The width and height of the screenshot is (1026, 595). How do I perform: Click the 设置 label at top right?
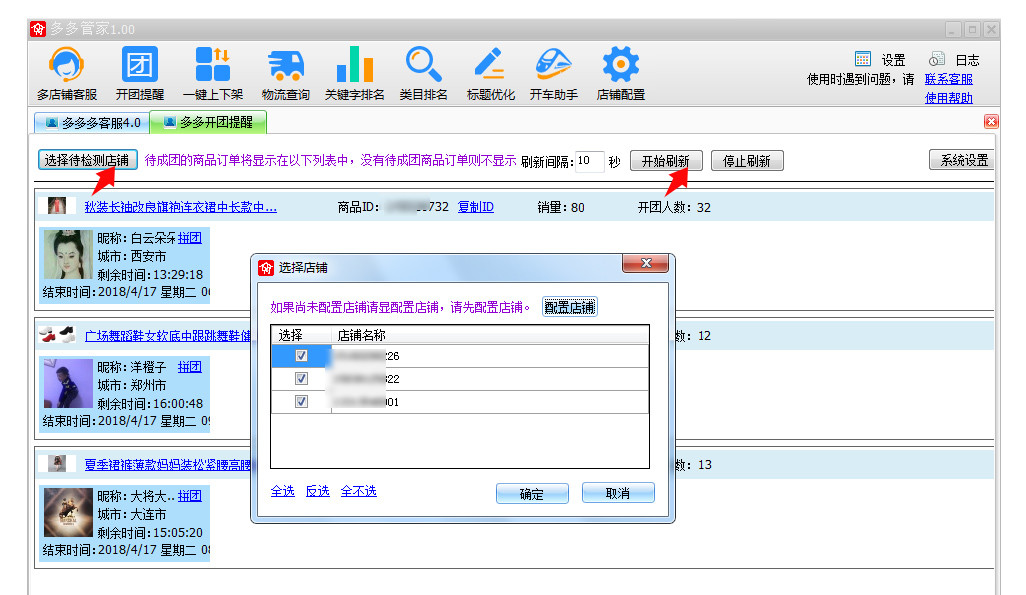coord(893,60)
